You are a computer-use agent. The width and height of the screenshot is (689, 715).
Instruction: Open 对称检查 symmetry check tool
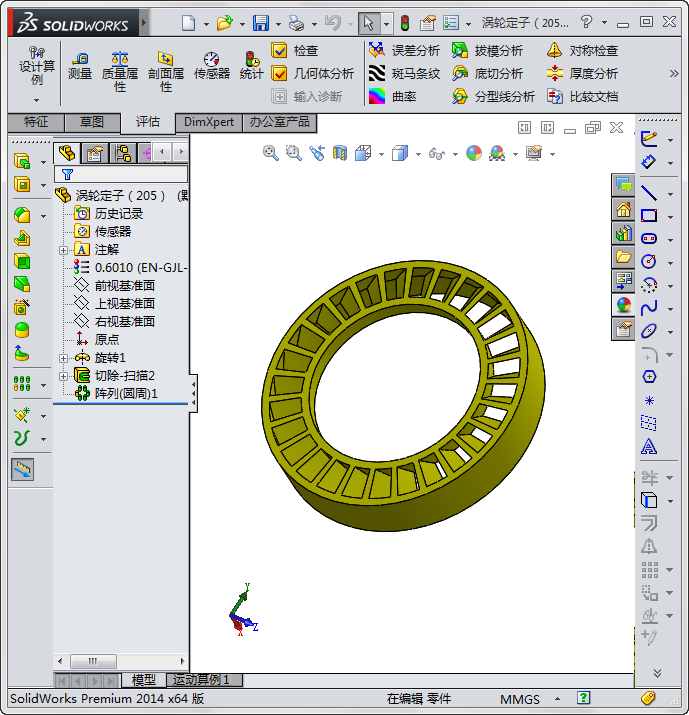pos(554,50)
